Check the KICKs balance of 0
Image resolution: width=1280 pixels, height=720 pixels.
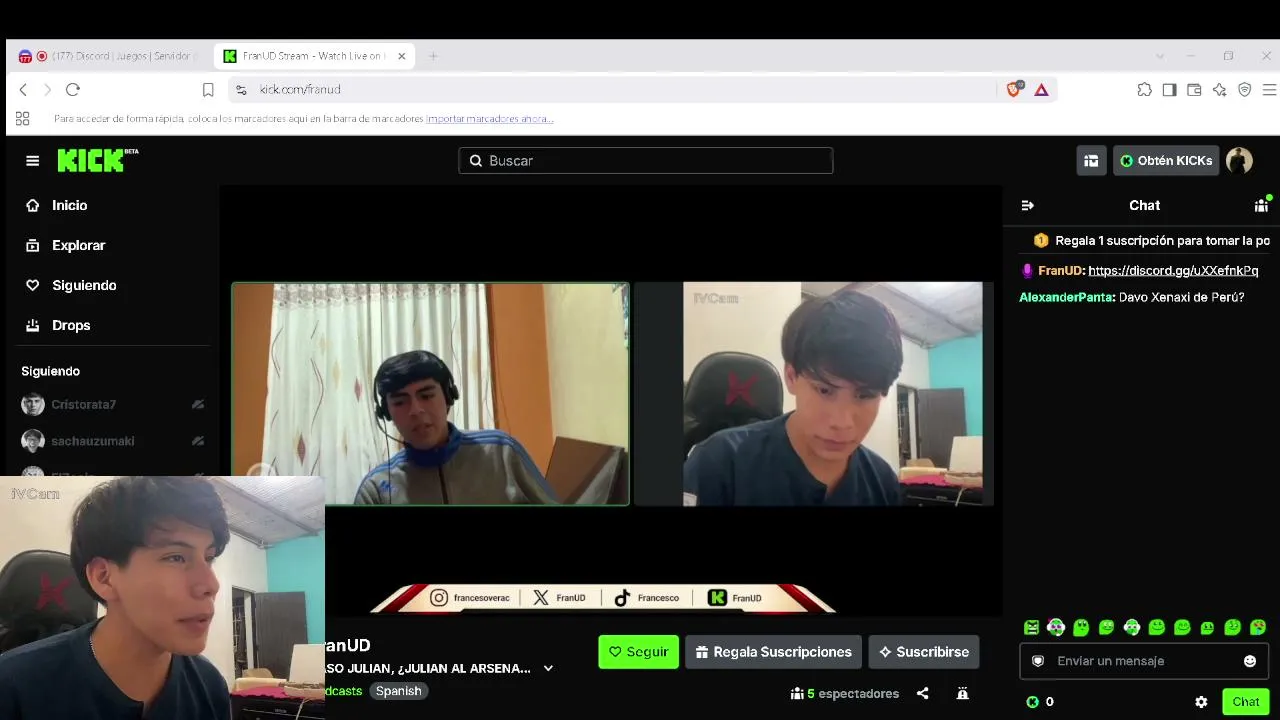coord(1040,702)
